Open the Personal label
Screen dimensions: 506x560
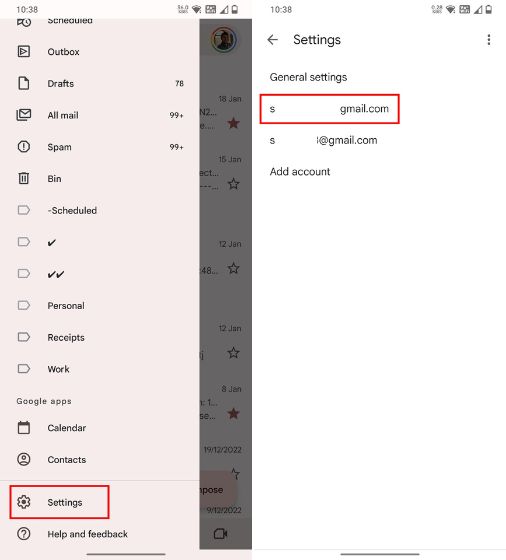(x=100, y=306)
